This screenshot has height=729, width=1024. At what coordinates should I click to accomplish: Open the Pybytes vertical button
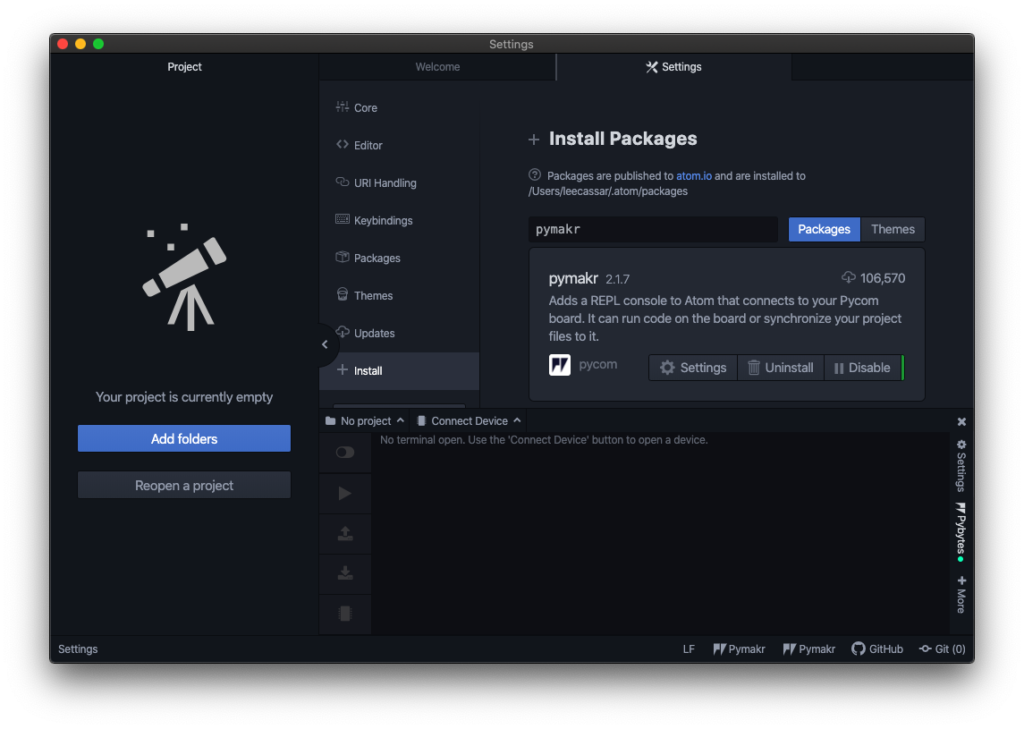pyautogui.click(x=961, y=532)
